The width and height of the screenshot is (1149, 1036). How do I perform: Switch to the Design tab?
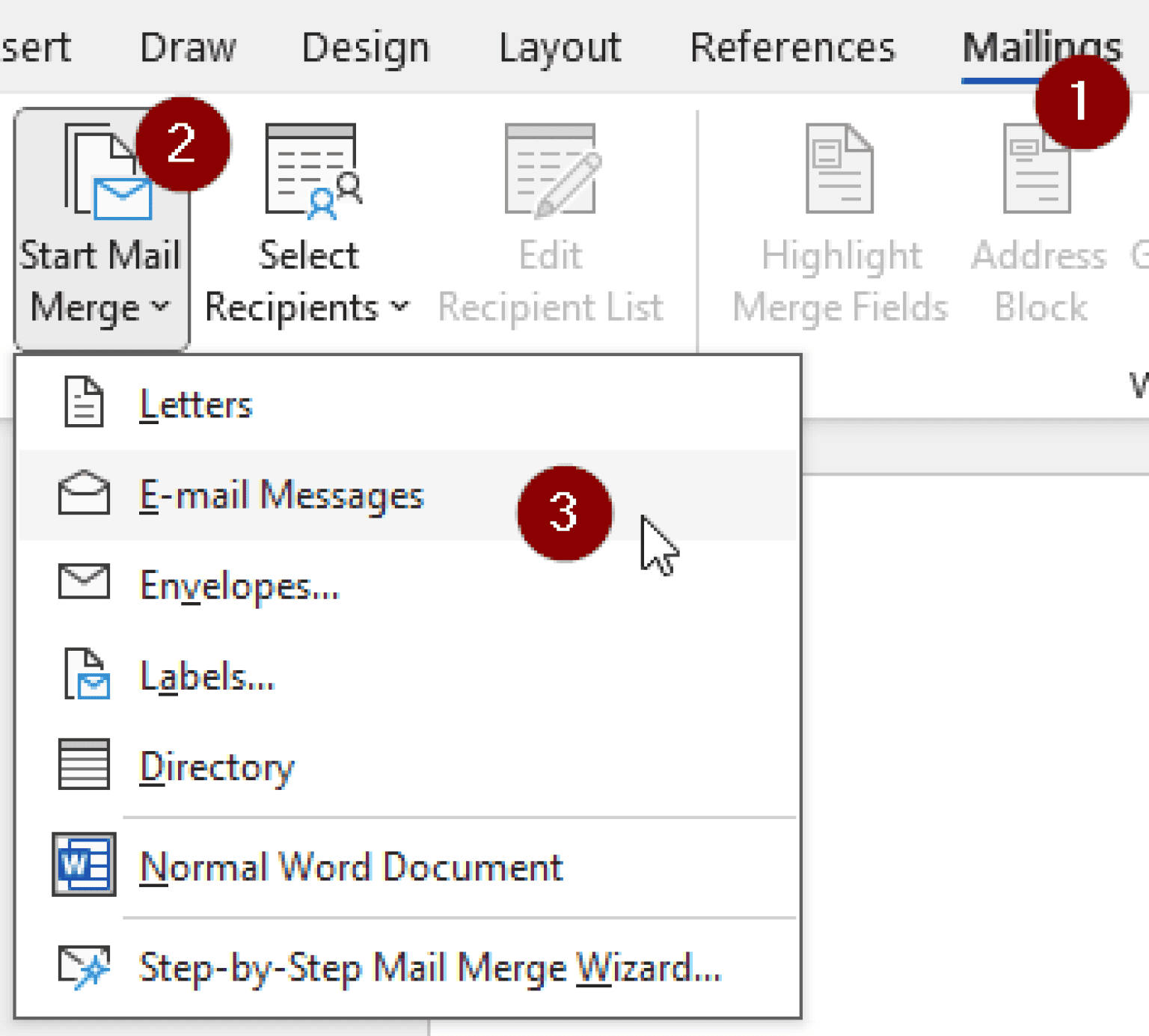pyautogui.click(x=365, y=46)
